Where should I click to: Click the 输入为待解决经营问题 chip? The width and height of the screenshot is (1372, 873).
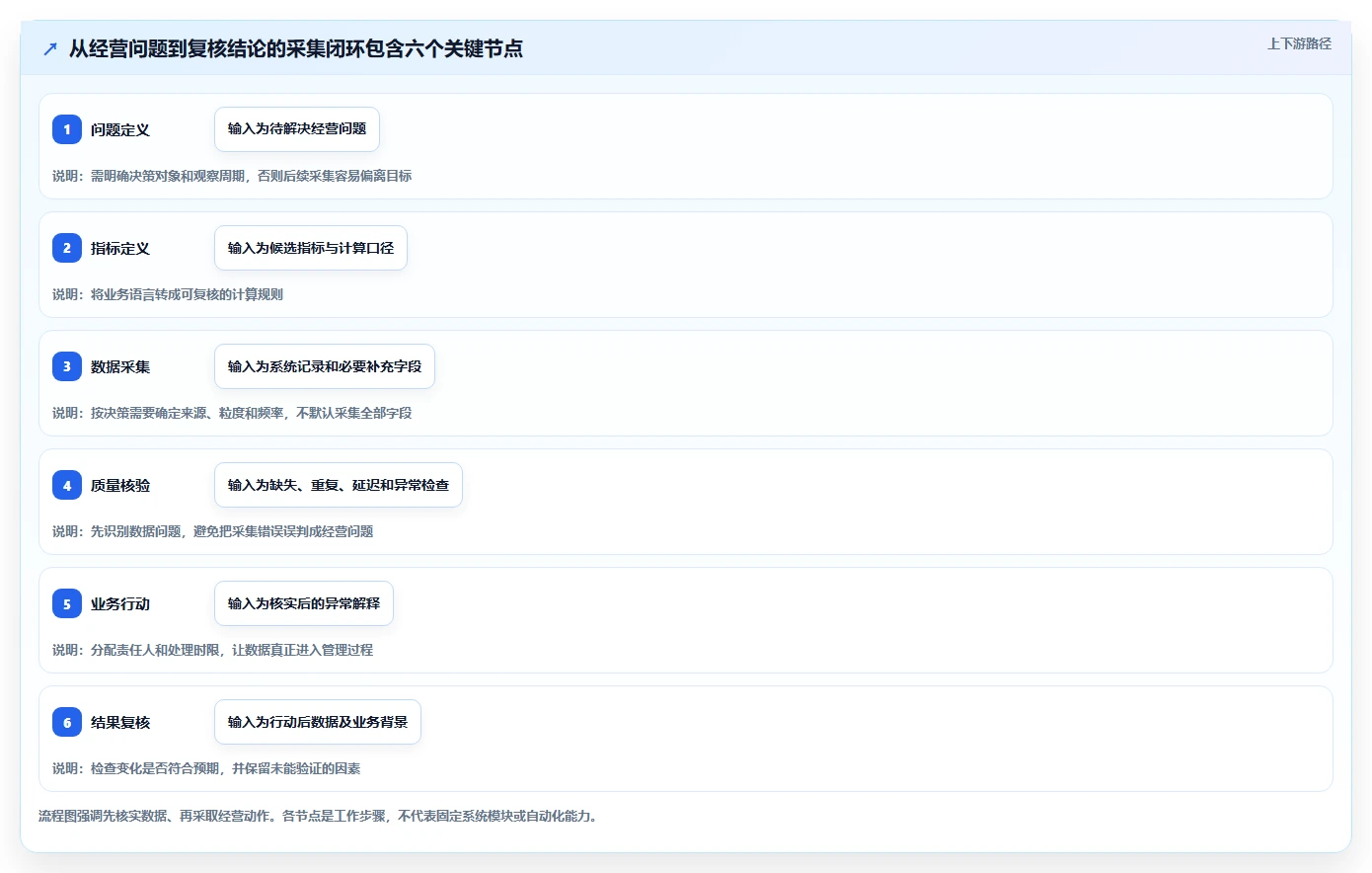(297, 129)
